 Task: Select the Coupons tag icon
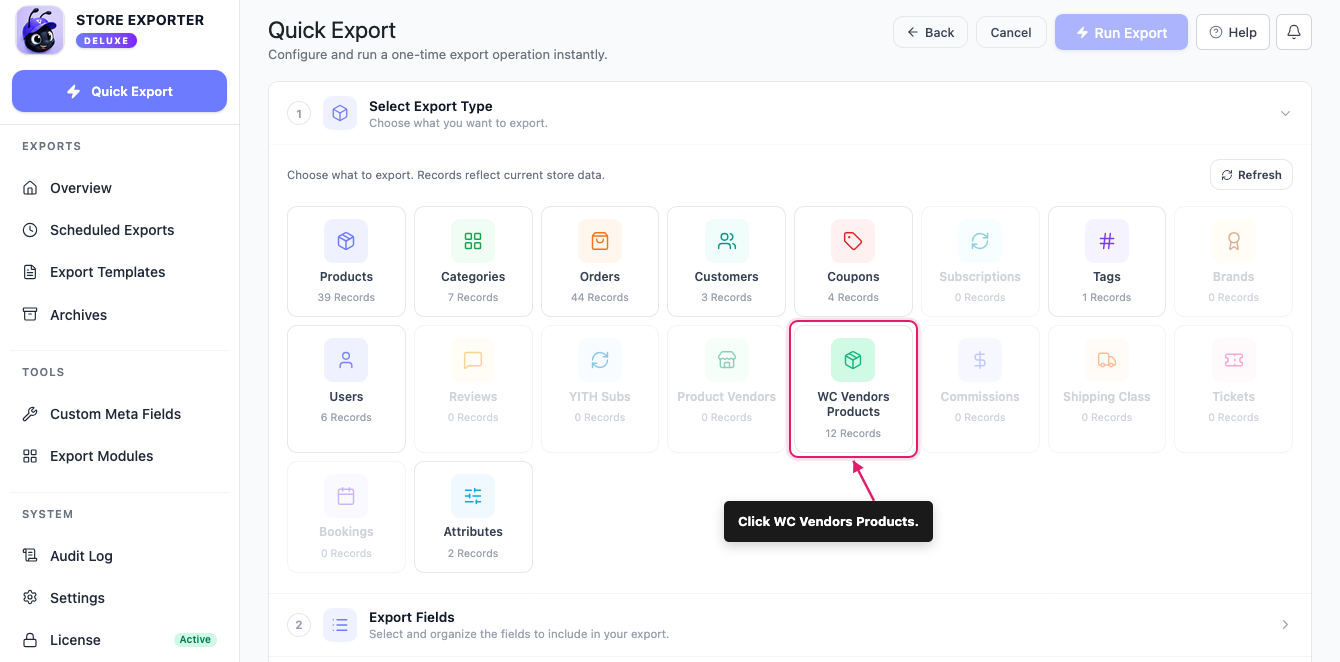(x=853, y=241)
